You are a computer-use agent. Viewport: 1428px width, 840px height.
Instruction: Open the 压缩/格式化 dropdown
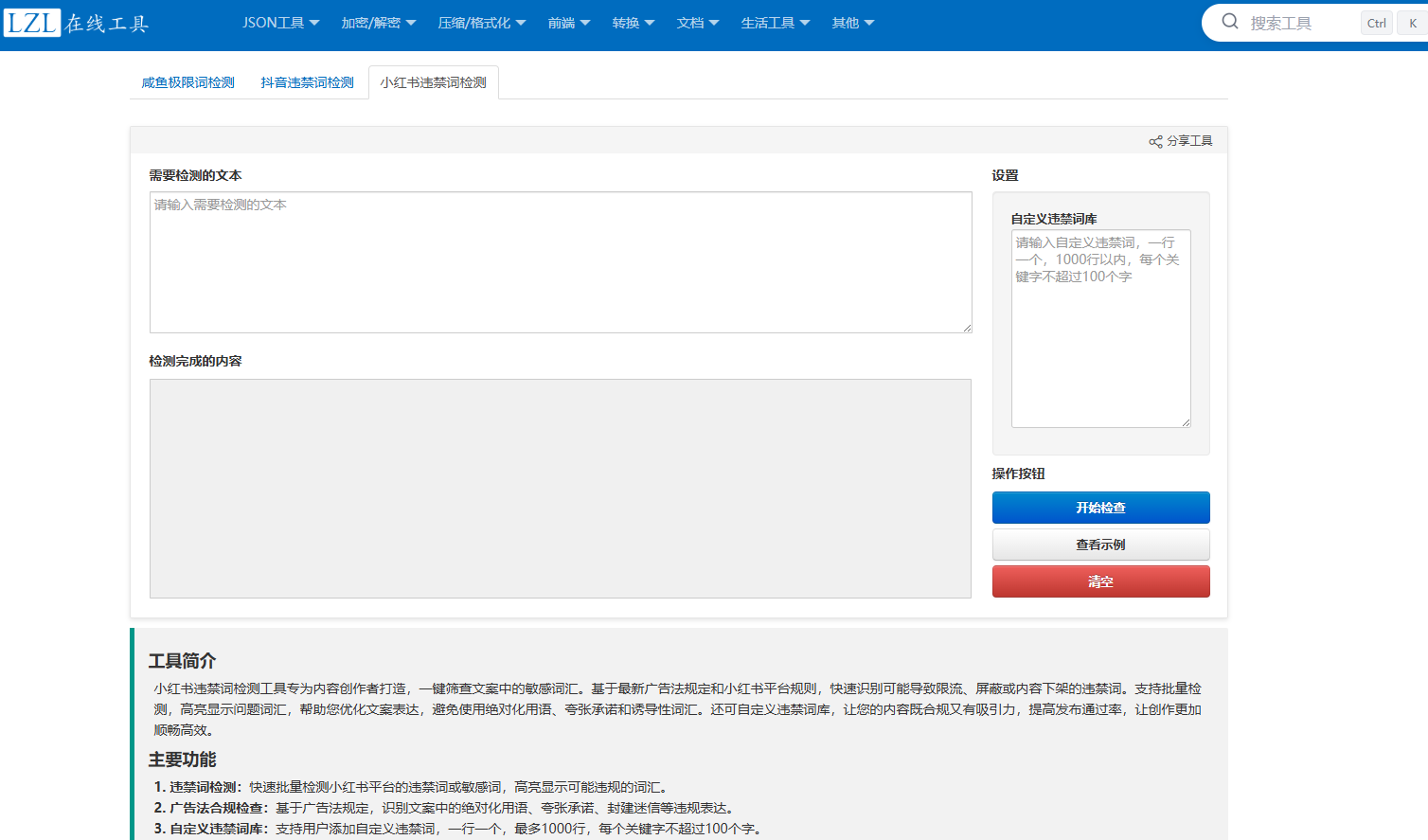coord(482,23)
